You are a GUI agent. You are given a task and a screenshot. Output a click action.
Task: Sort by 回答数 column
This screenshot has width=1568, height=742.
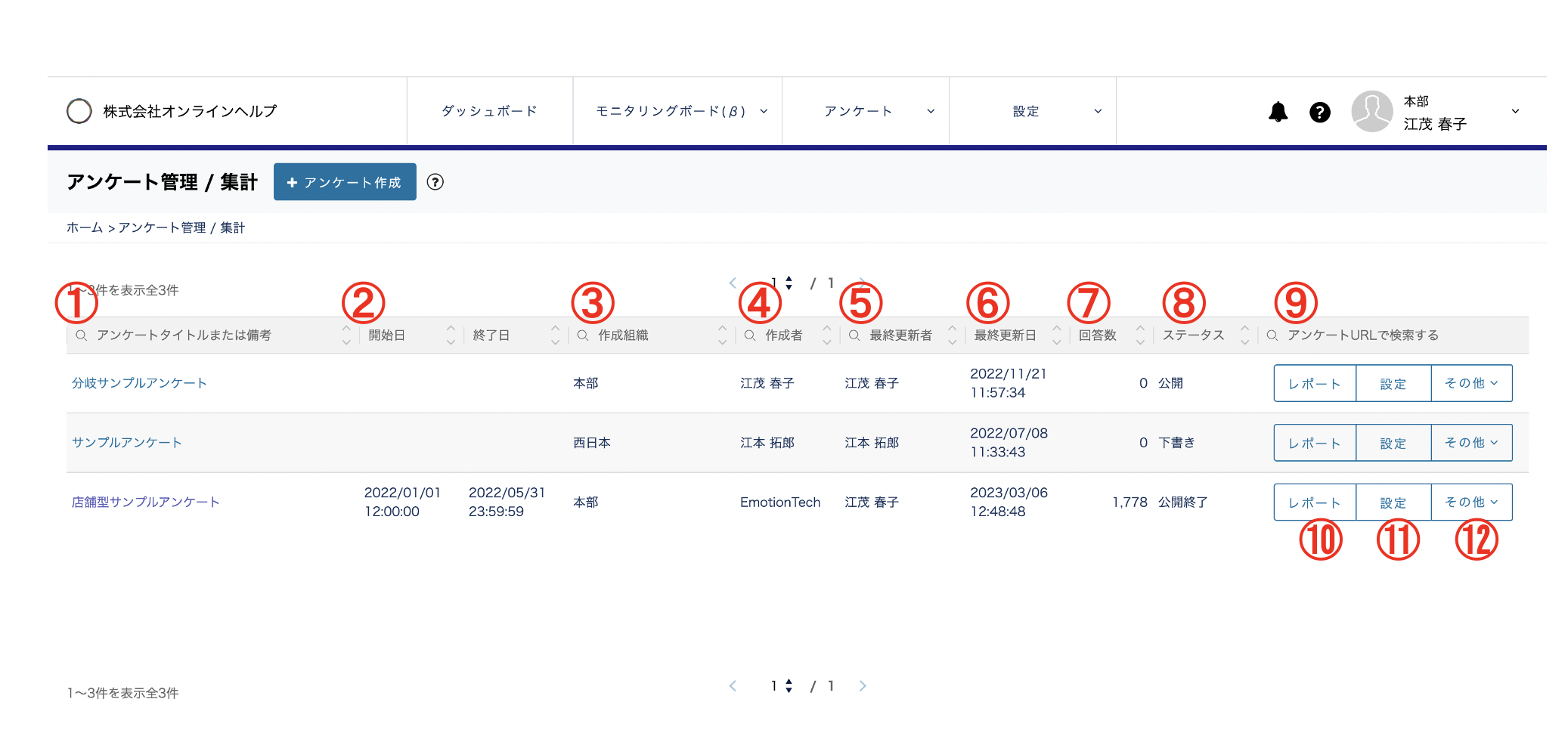point(1140,335)
